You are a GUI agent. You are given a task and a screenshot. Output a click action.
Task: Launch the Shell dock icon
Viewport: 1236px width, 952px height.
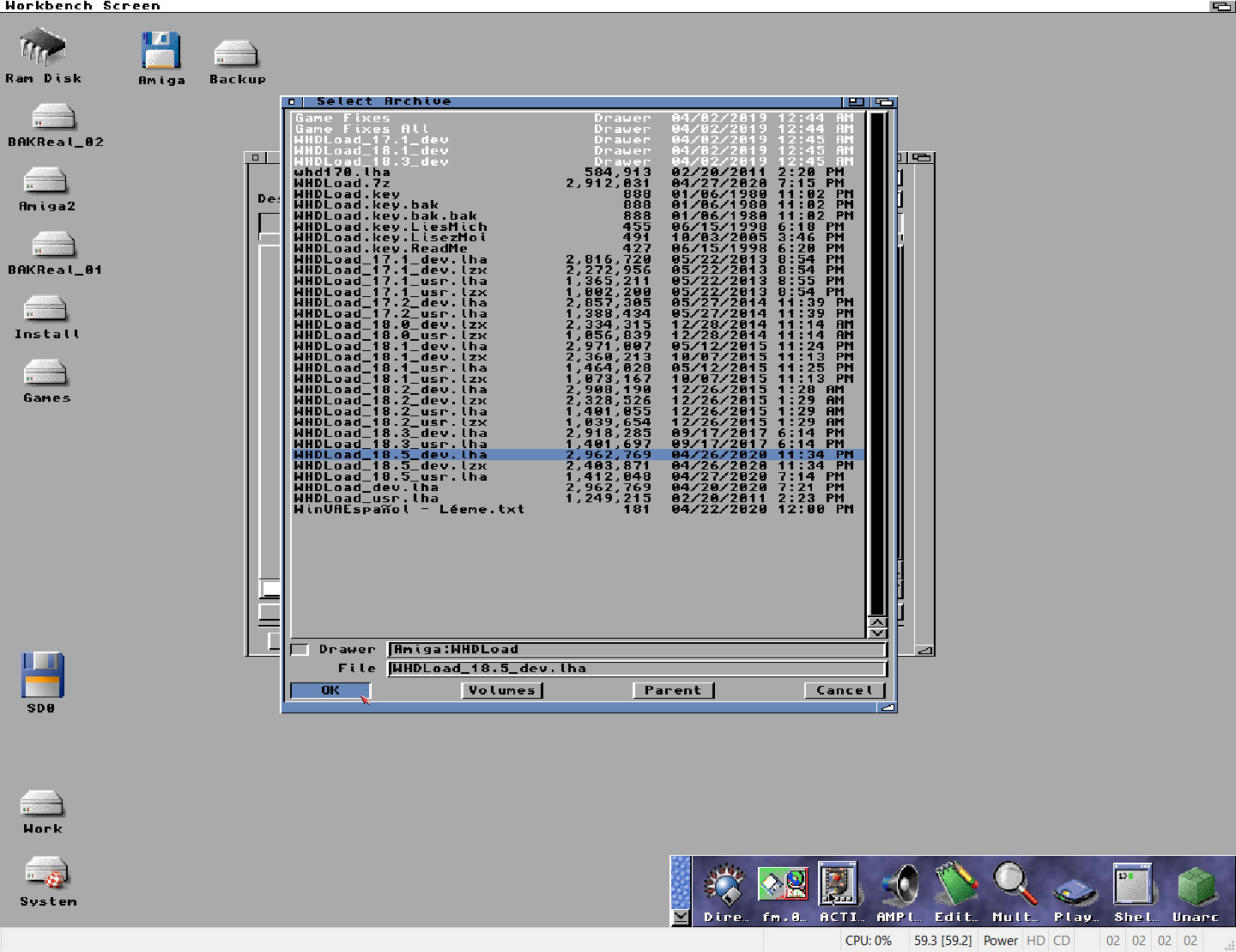click(x=1134, y=893)
